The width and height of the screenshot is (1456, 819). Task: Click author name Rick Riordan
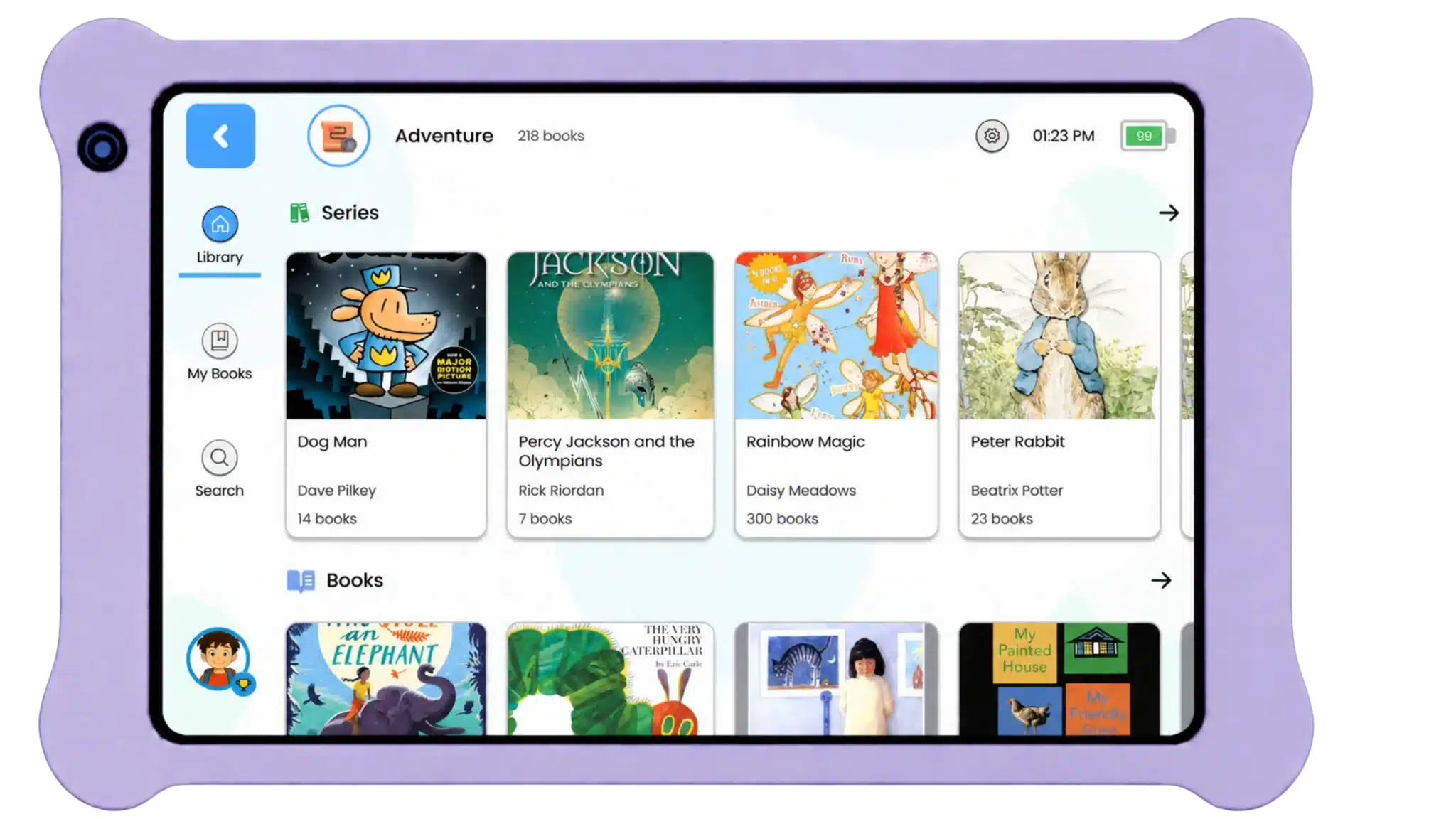561,491
